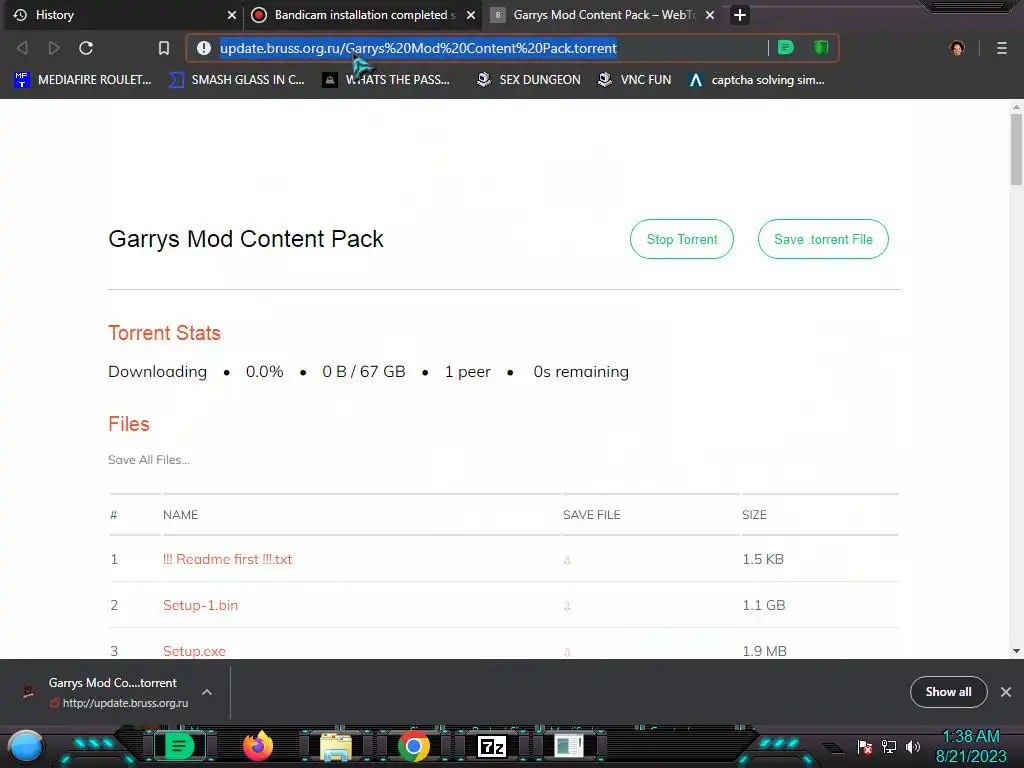Viewport: 1024px width, 768px height.
Task: Open the not-secure site info icon
Action: pos(204,48)
